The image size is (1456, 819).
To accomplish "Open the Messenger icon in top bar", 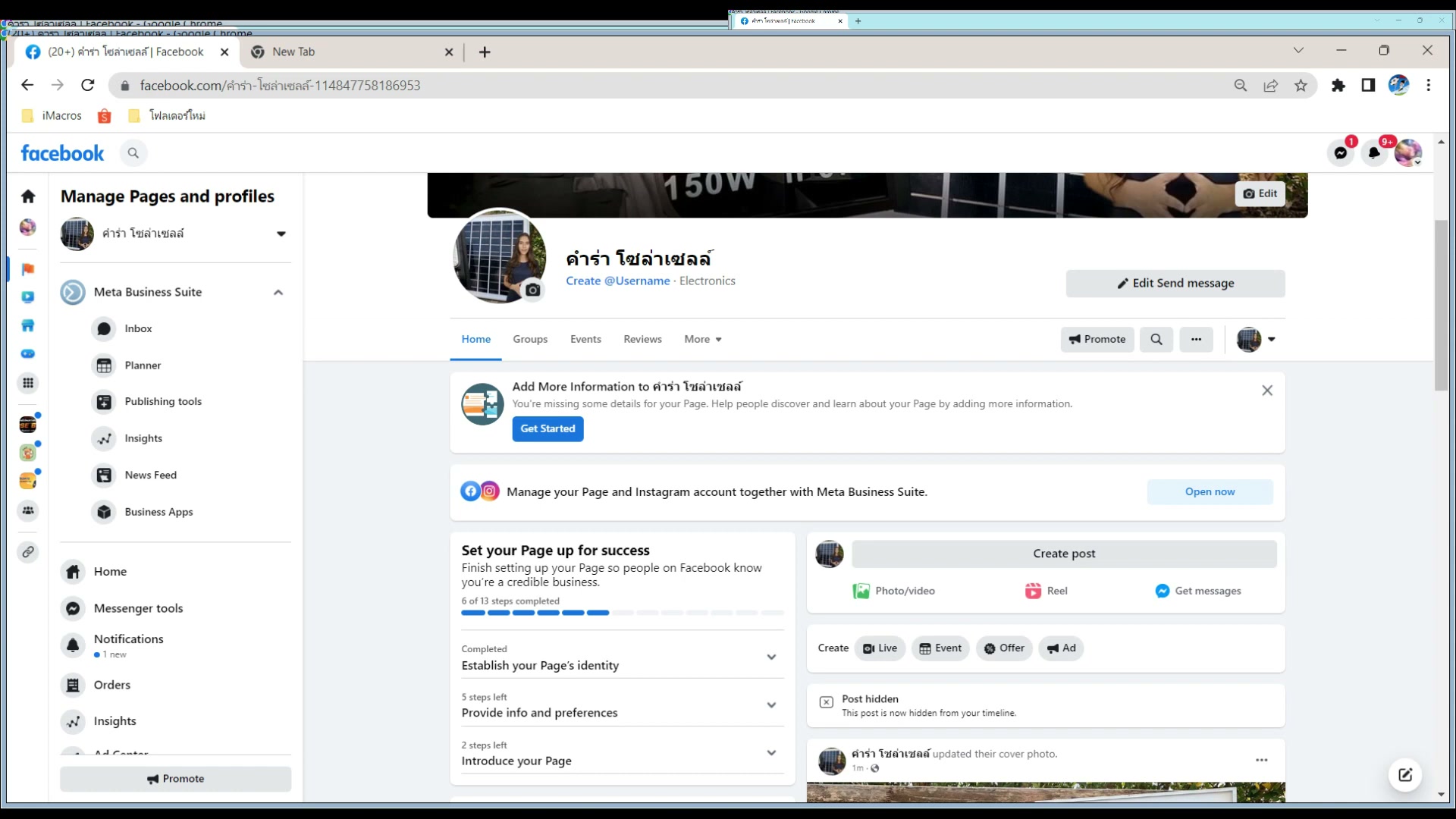I will click(1340, 153).
